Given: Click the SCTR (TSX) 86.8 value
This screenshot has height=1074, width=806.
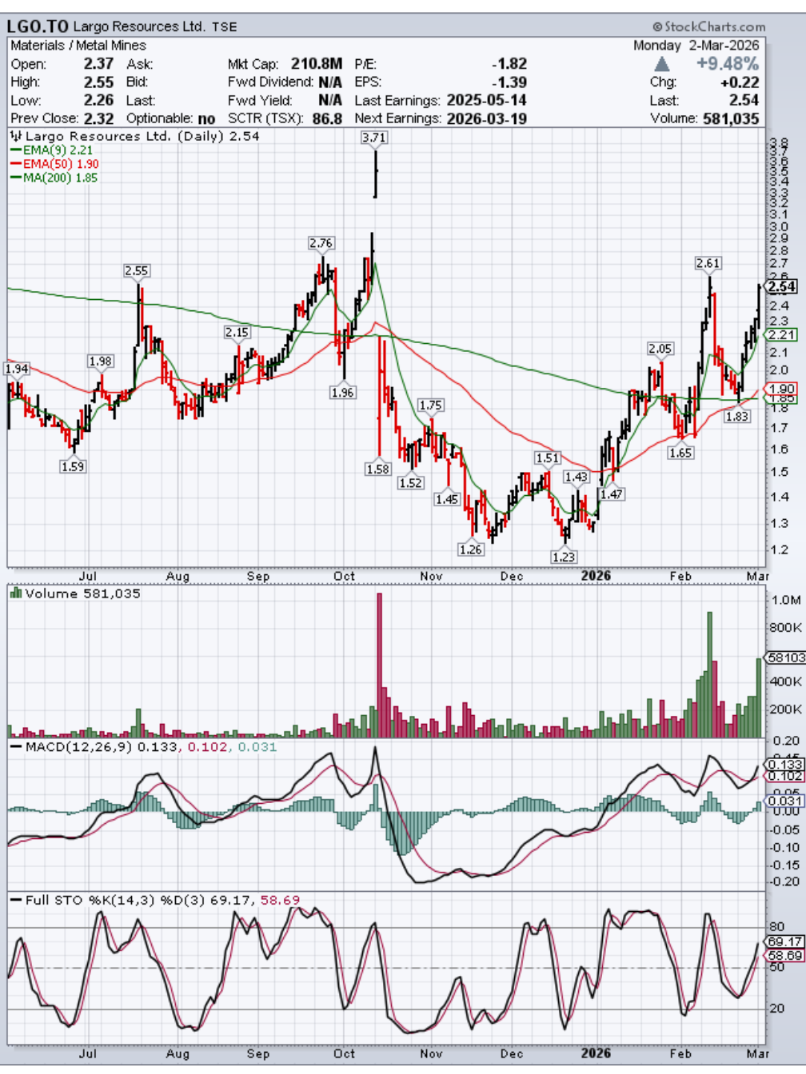Looking at the screenshot, I should tap(327, 118).
